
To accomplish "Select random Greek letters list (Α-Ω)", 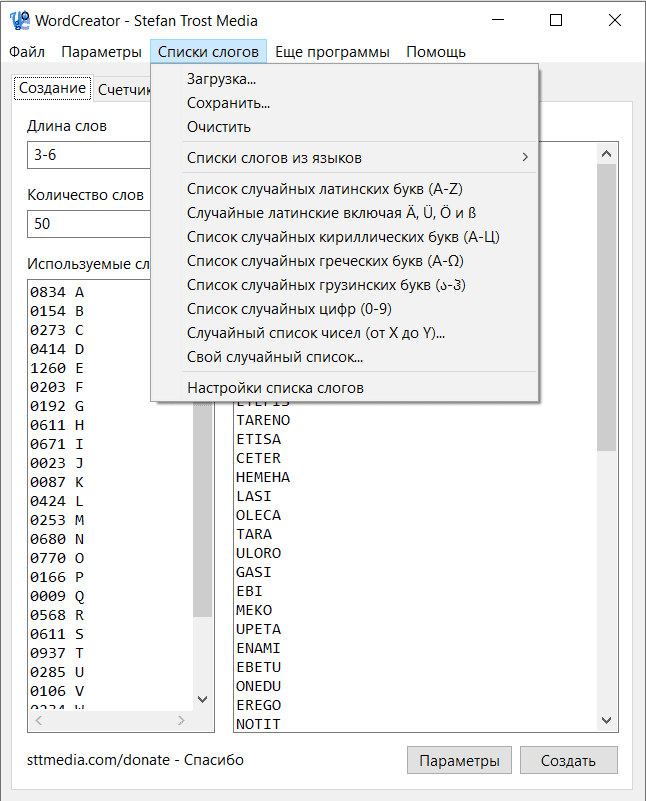I will [x=344, y=261].
